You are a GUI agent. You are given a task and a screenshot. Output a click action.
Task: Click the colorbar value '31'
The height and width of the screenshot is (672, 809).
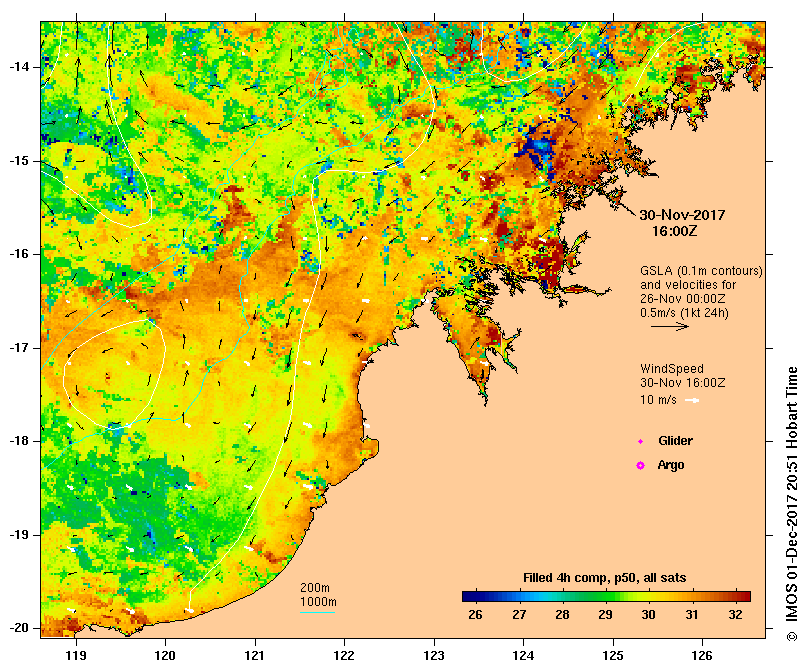pyautogui.click(x=692, y=615)
